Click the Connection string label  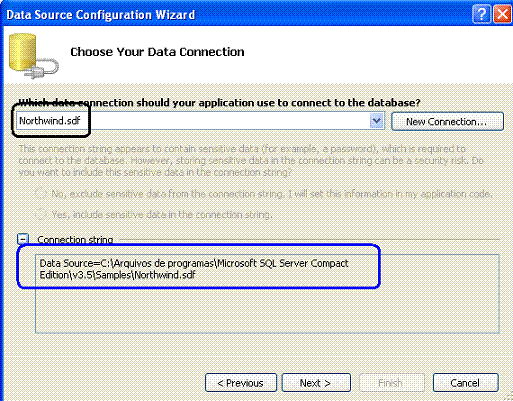click(x=75, y=240)
